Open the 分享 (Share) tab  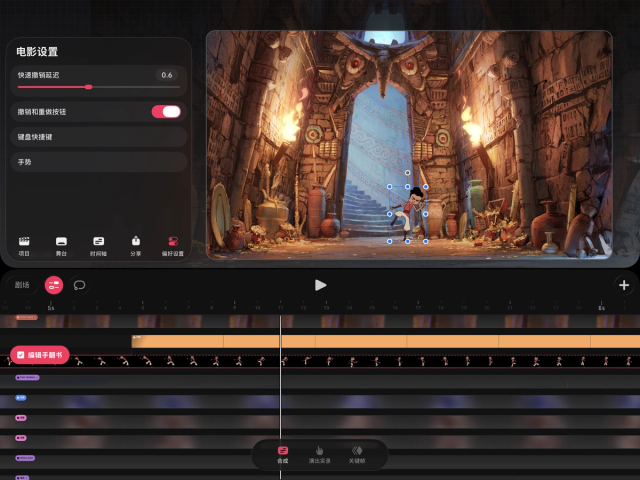136,246
